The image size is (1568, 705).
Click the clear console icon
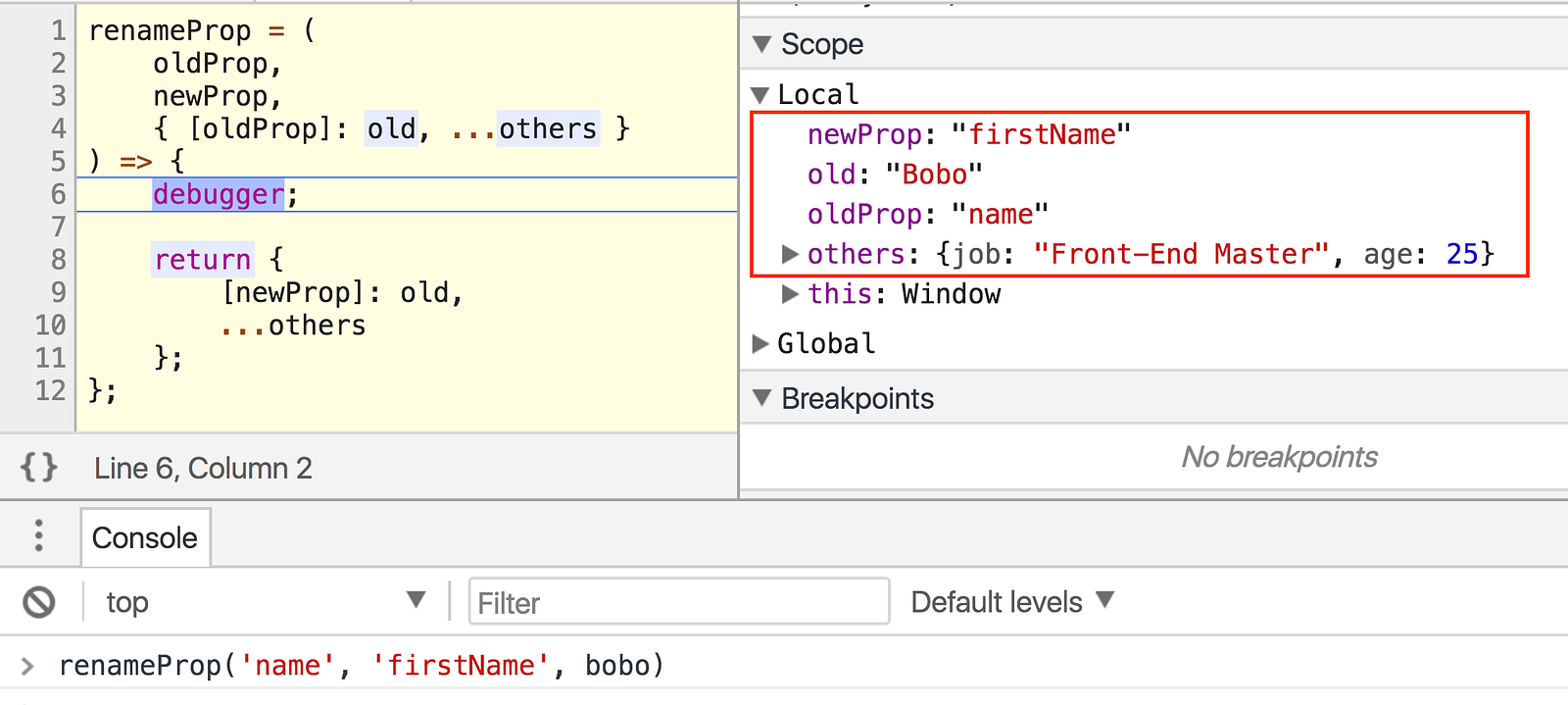tap(39, 602)
